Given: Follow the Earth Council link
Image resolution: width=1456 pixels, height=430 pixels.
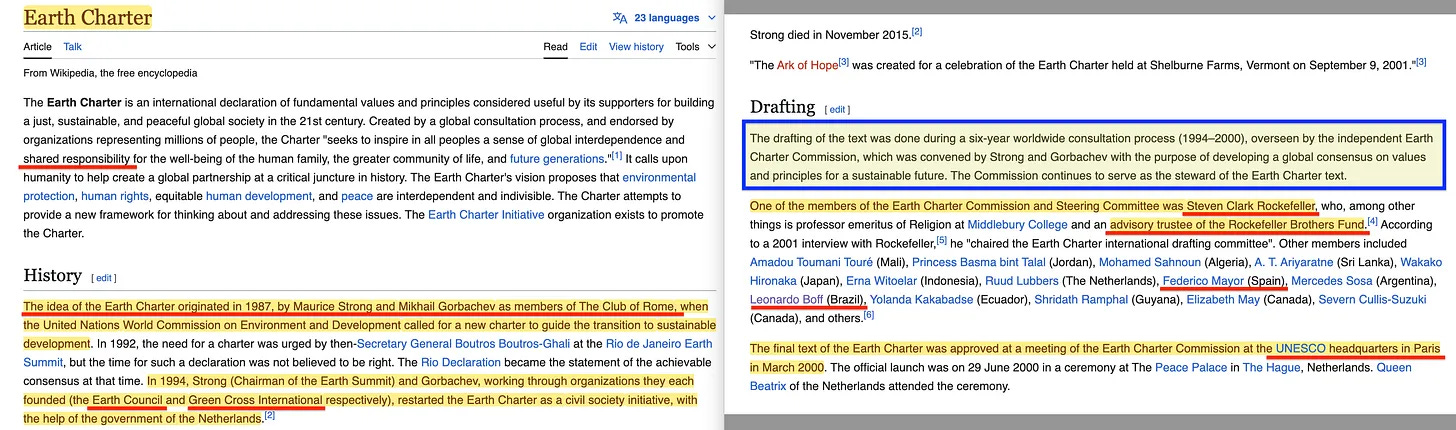Looking at the screenshot, I should pyautogui.click(x=126, y=400).
